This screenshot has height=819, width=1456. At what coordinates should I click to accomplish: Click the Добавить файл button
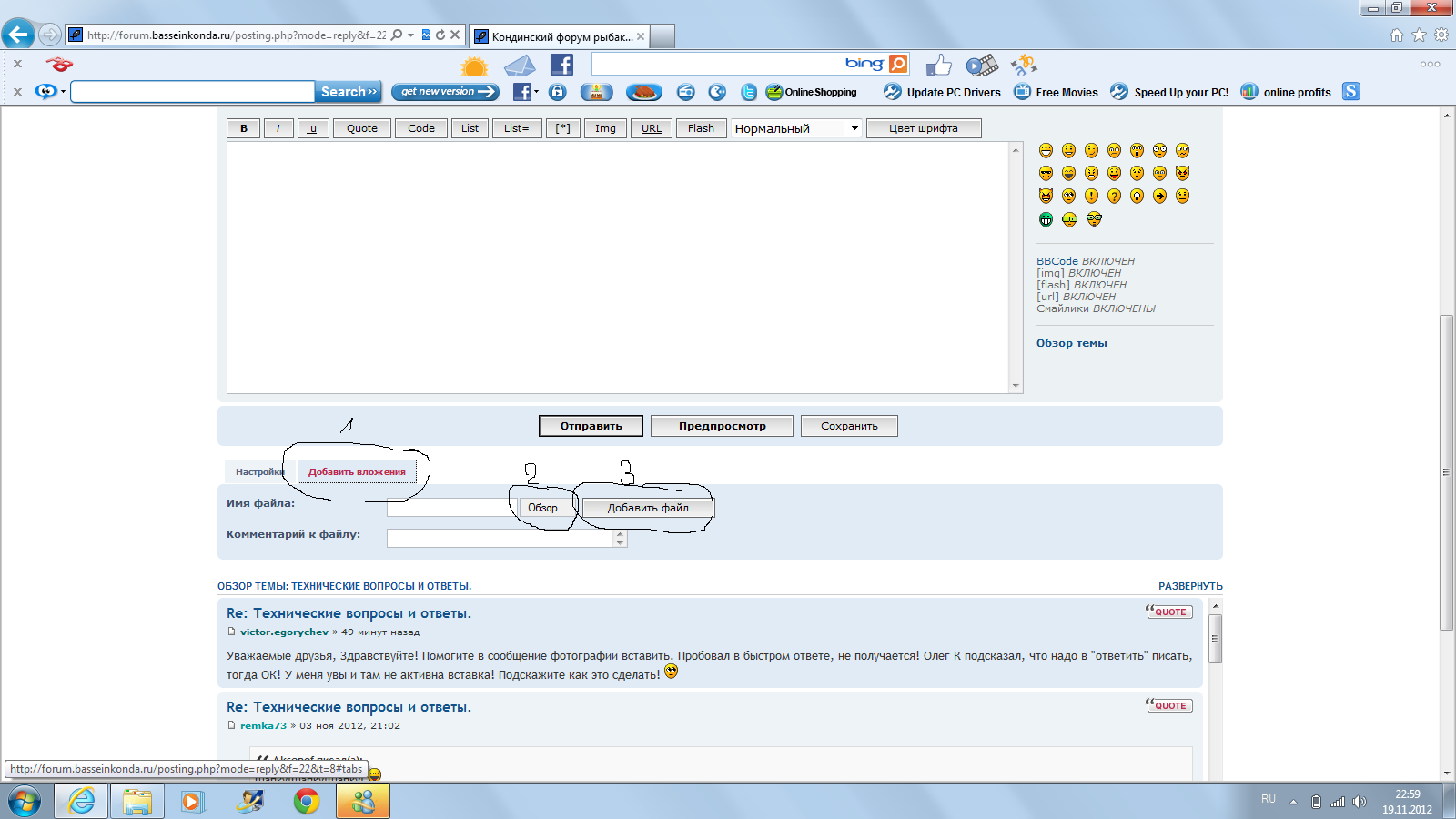pos(648,508)
